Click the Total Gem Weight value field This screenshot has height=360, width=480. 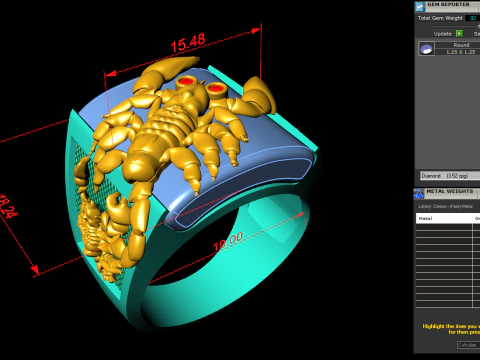click(473, 18)
